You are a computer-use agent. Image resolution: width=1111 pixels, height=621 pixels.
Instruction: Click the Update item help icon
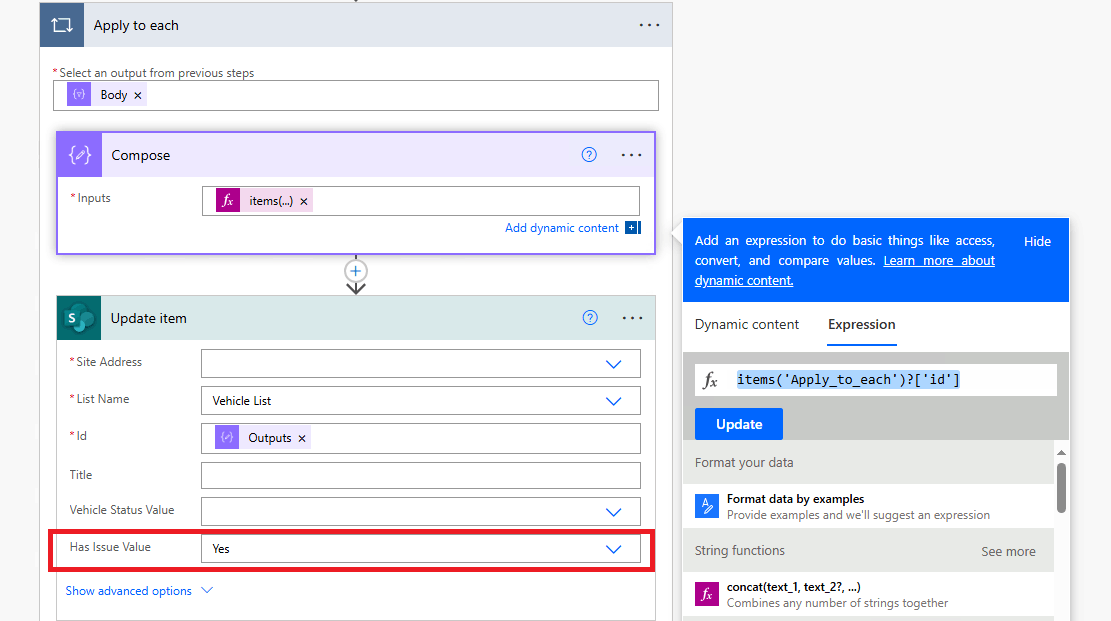coord(589,317)
